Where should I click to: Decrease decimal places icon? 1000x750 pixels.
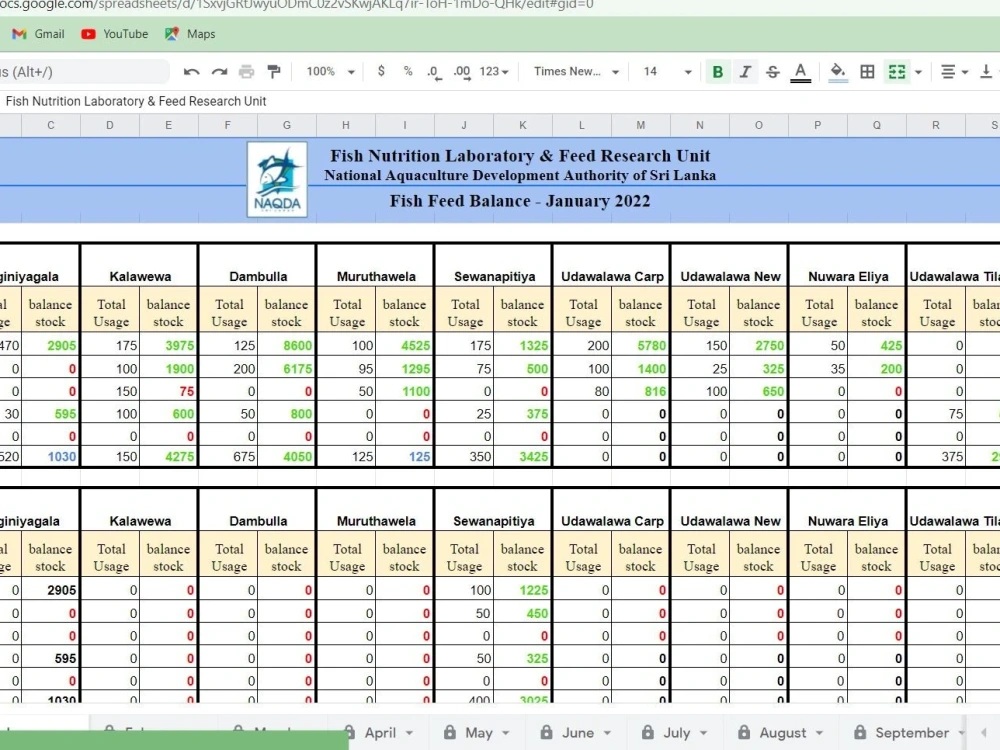click(434, 72)
